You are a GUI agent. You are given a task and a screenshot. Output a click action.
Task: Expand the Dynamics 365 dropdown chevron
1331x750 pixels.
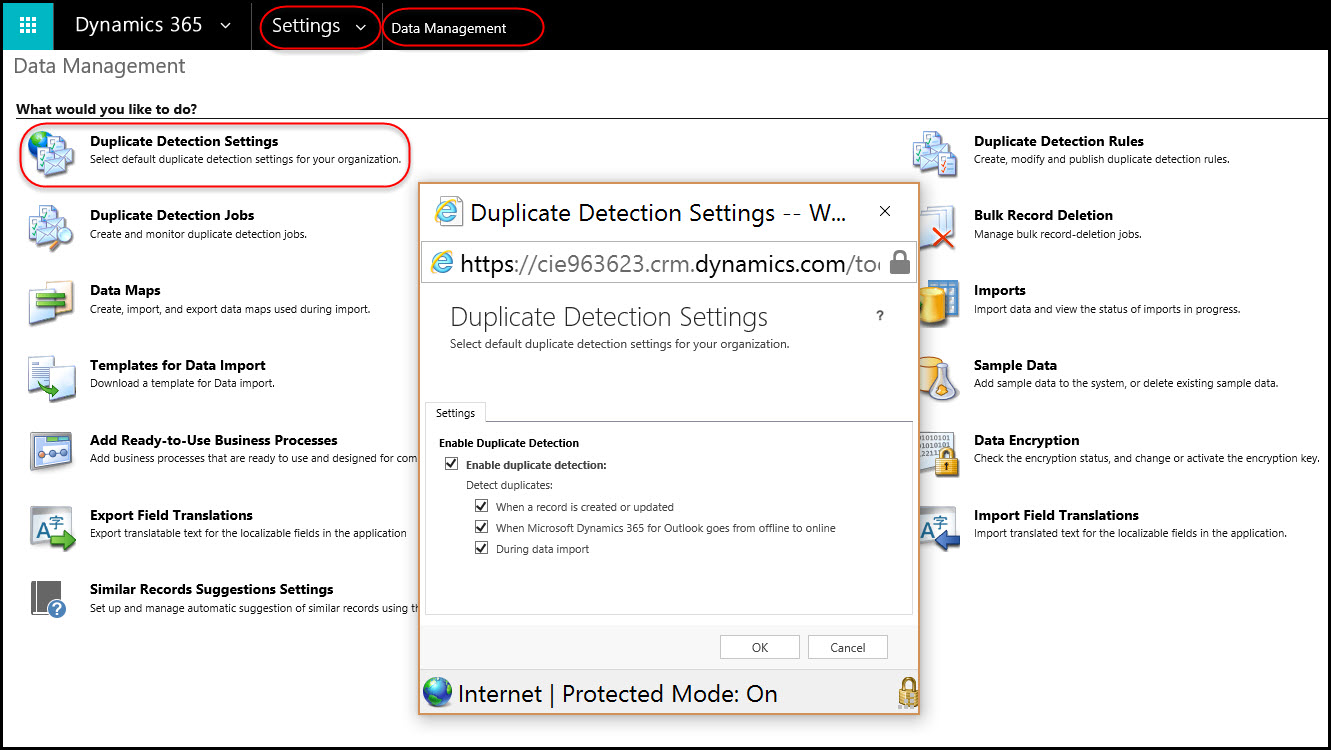[x=226, y=26]
